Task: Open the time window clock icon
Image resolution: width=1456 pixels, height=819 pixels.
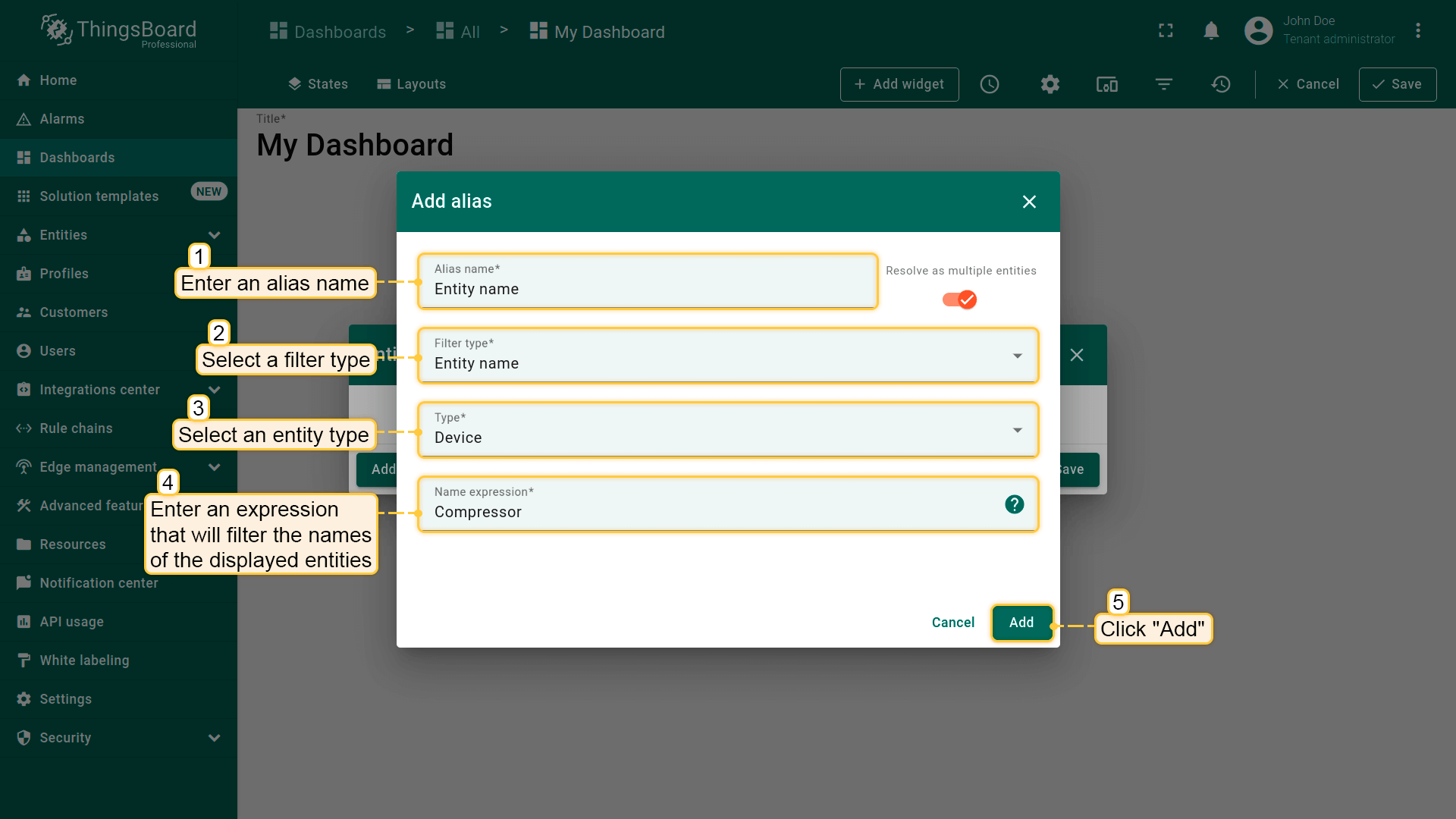Action: click(989, 84)
